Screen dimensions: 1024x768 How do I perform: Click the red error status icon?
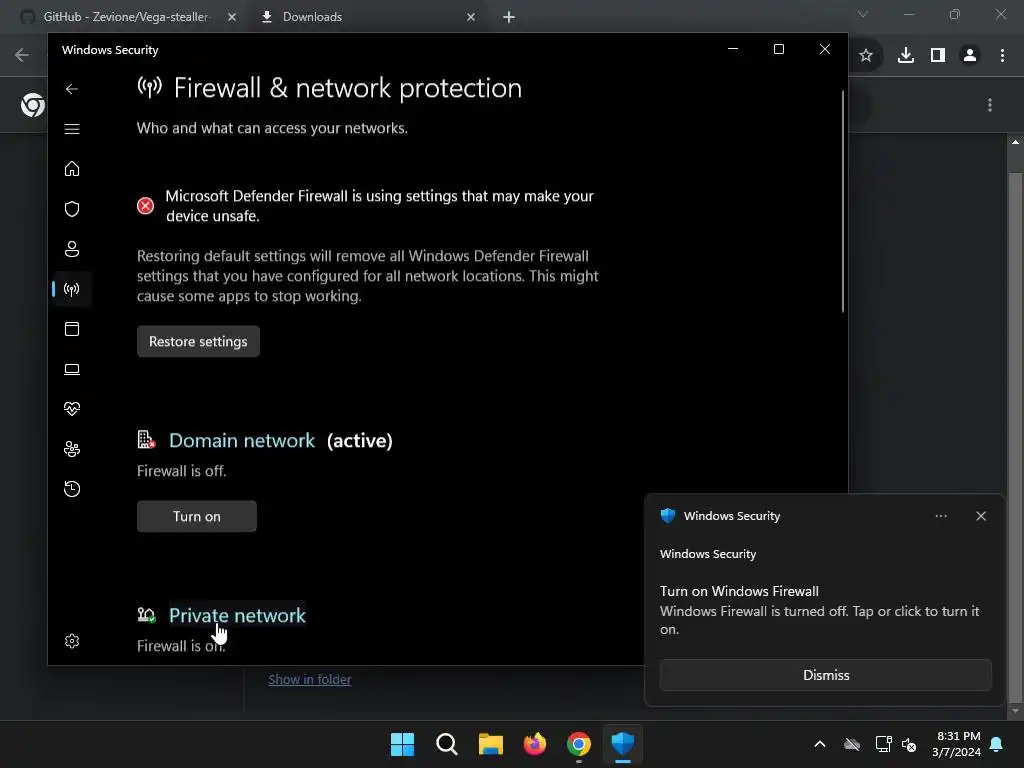point(145,206)
